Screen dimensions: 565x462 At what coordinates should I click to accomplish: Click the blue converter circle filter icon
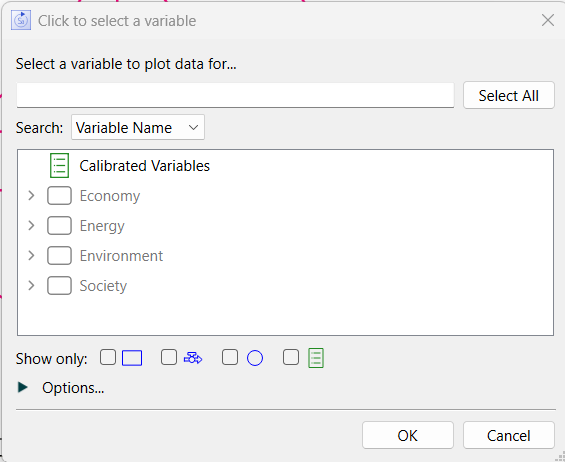click(x=255, y=358)
